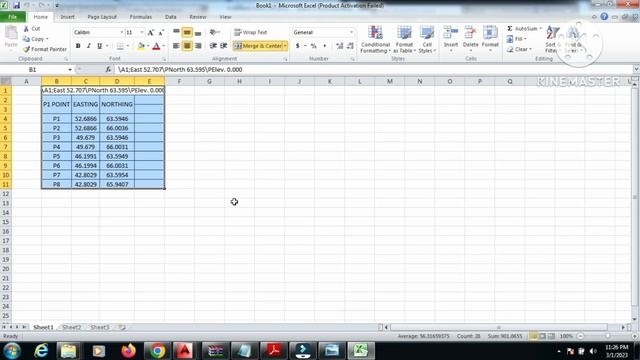Switch to Review tab
640x360 pixels.
click(198, 17)
